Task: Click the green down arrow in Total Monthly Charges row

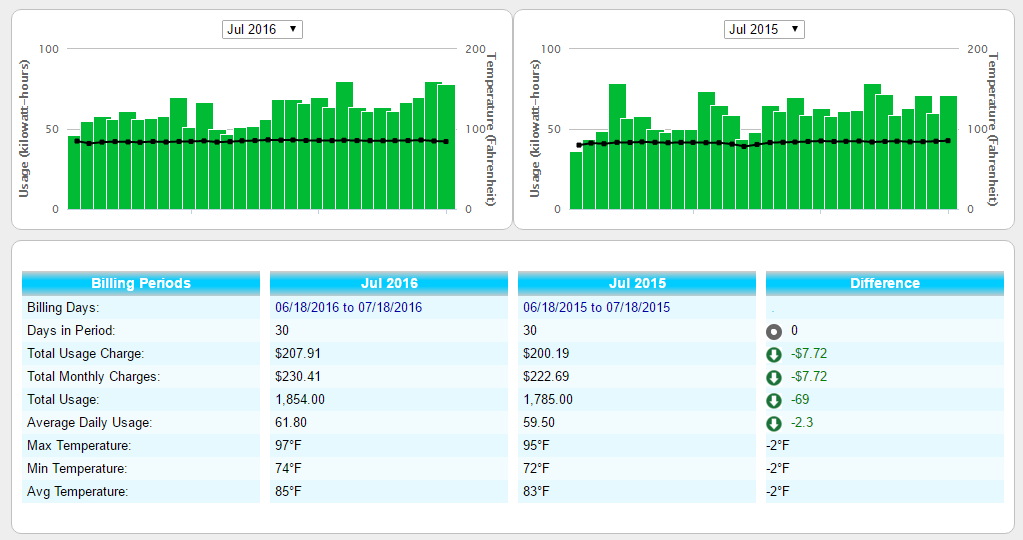Action: pyautogui.click(x=774, y=378)
